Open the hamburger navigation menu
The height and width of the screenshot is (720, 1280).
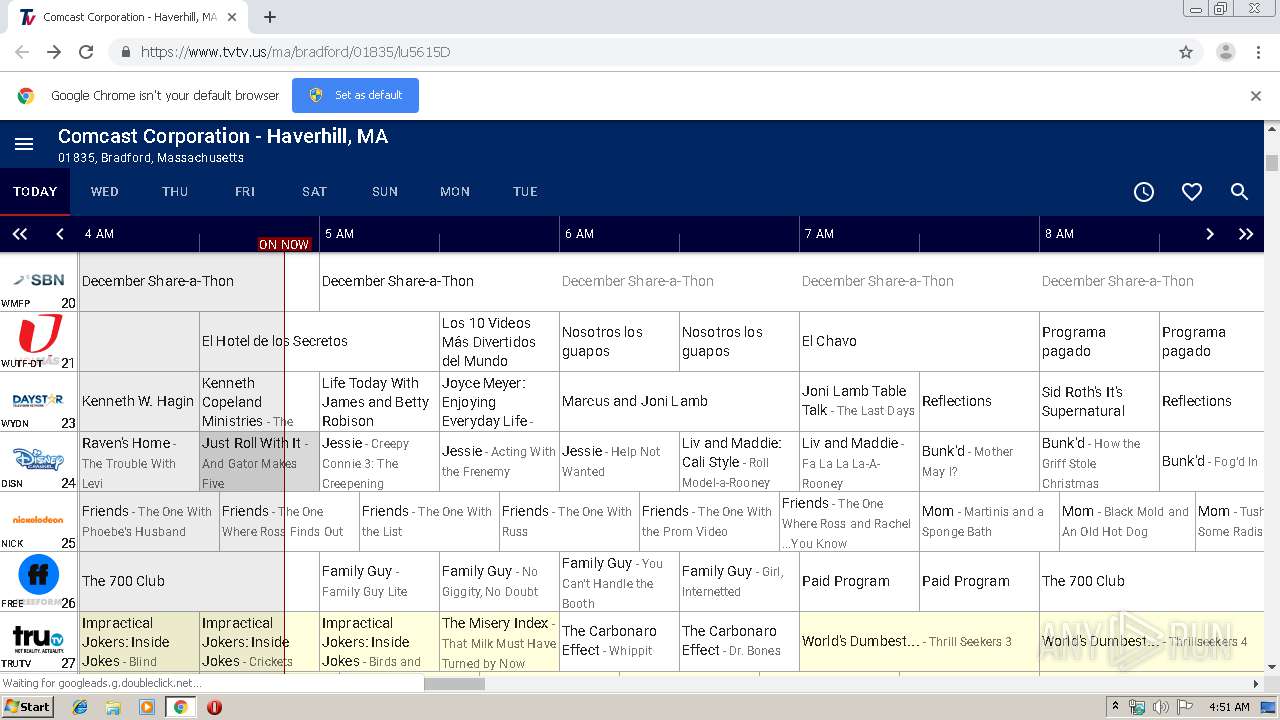24,145
